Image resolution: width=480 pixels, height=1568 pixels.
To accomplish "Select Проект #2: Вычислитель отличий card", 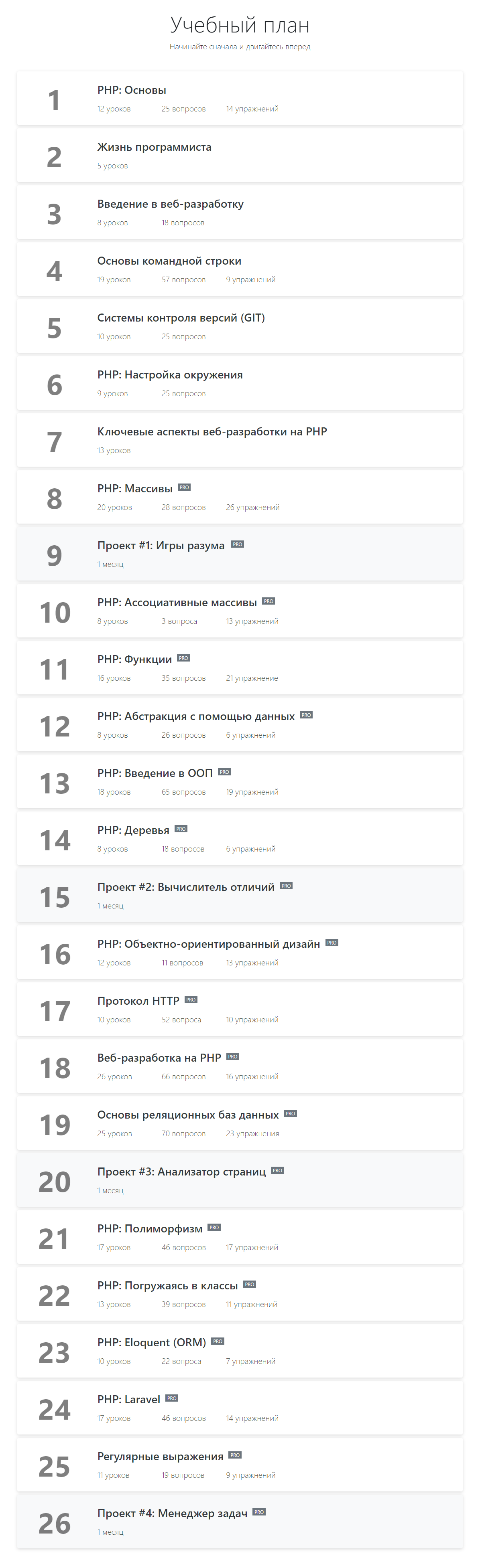I will coord(240,895).
